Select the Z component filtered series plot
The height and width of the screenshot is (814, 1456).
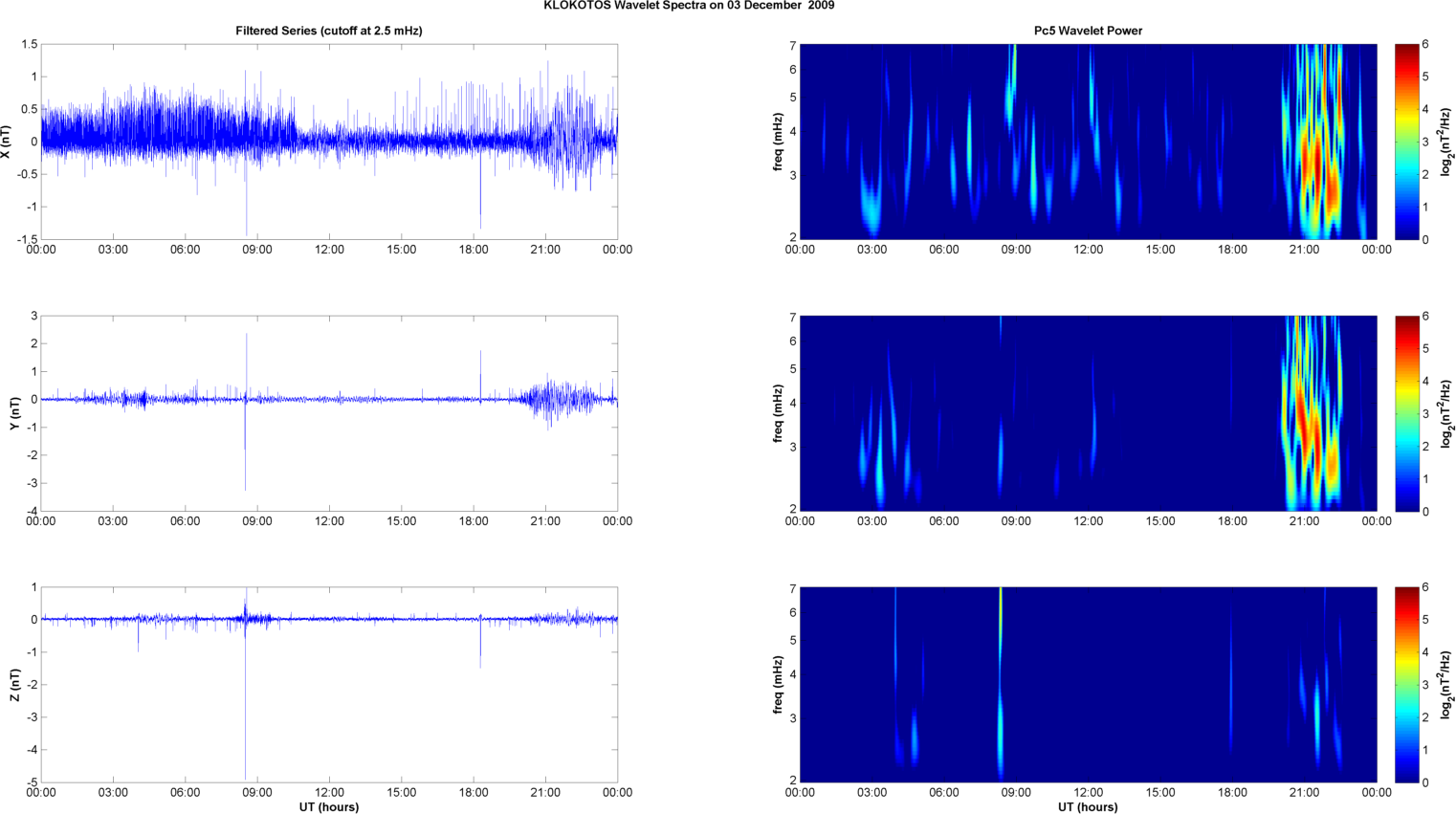329,685
